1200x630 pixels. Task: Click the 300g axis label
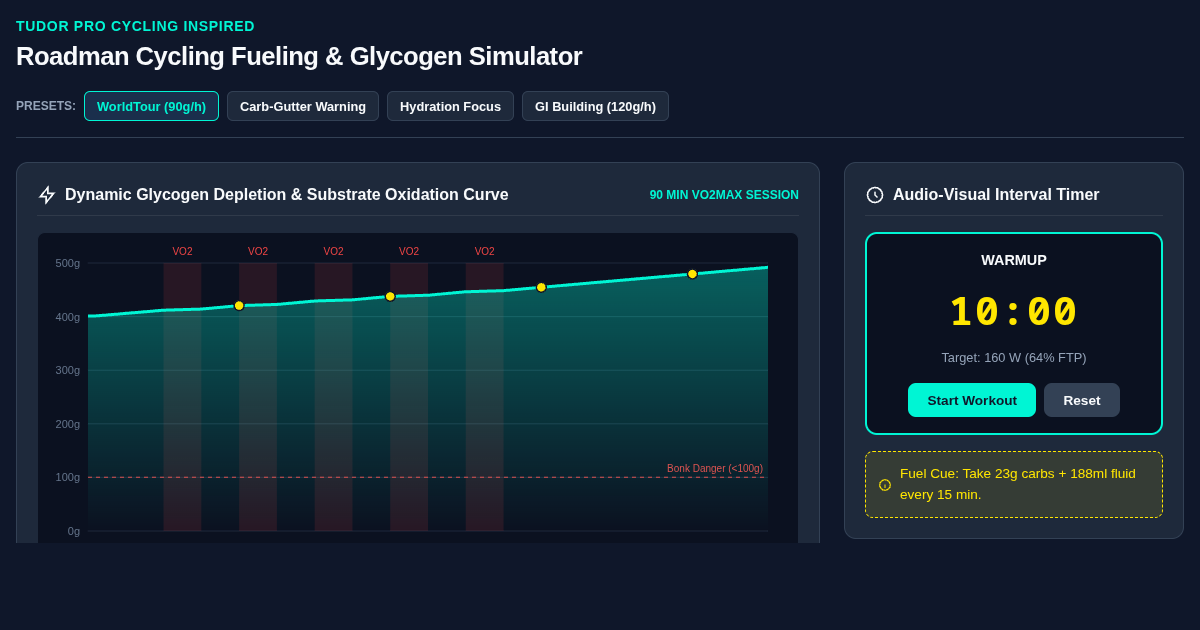pyautogui.click(x=68, y=370)
